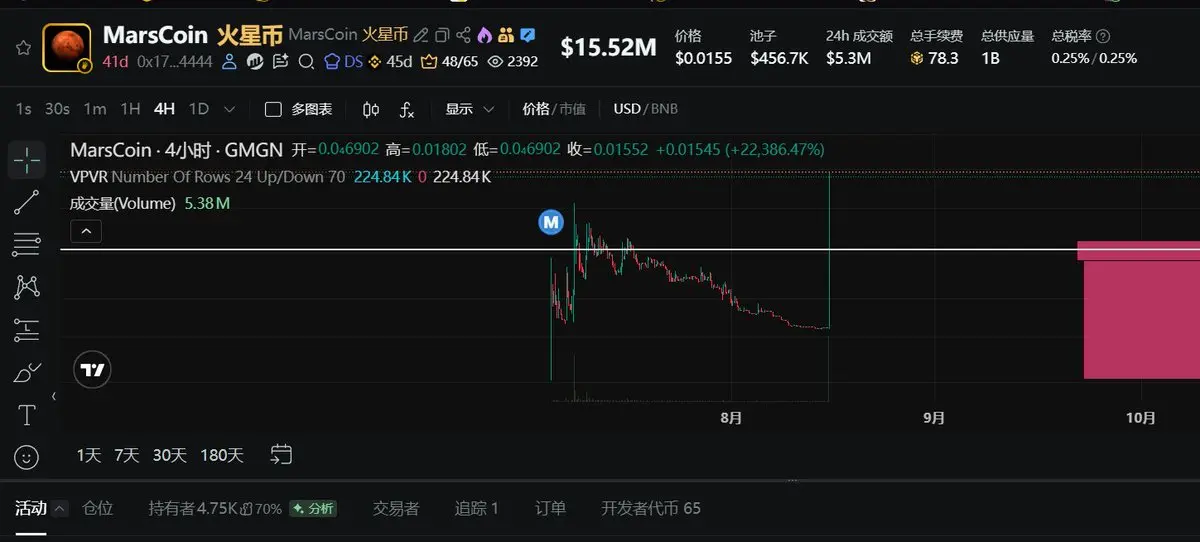Click the eye 2392 watchers indicator
This screenshot has width=1200, height=542.
point(513,61)
